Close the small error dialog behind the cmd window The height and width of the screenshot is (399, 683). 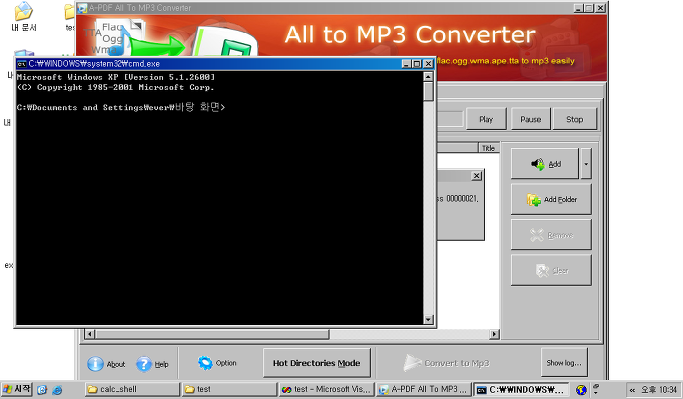pos(477,176)
